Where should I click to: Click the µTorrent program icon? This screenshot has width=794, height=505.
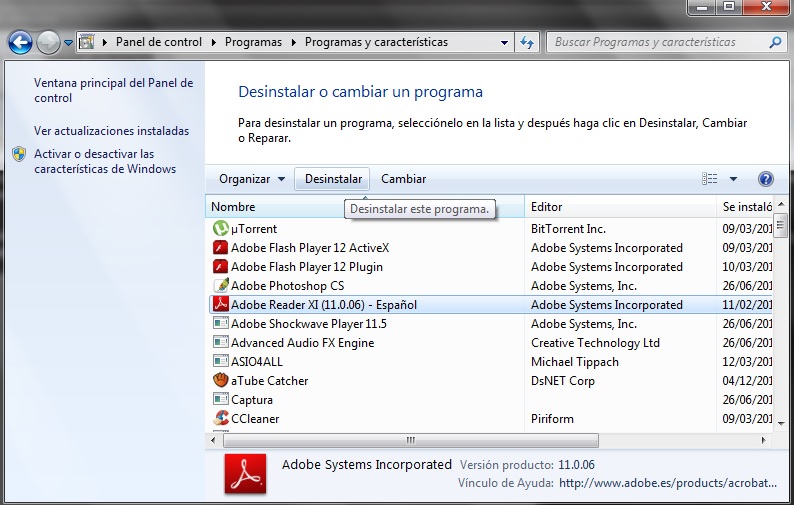221,228
